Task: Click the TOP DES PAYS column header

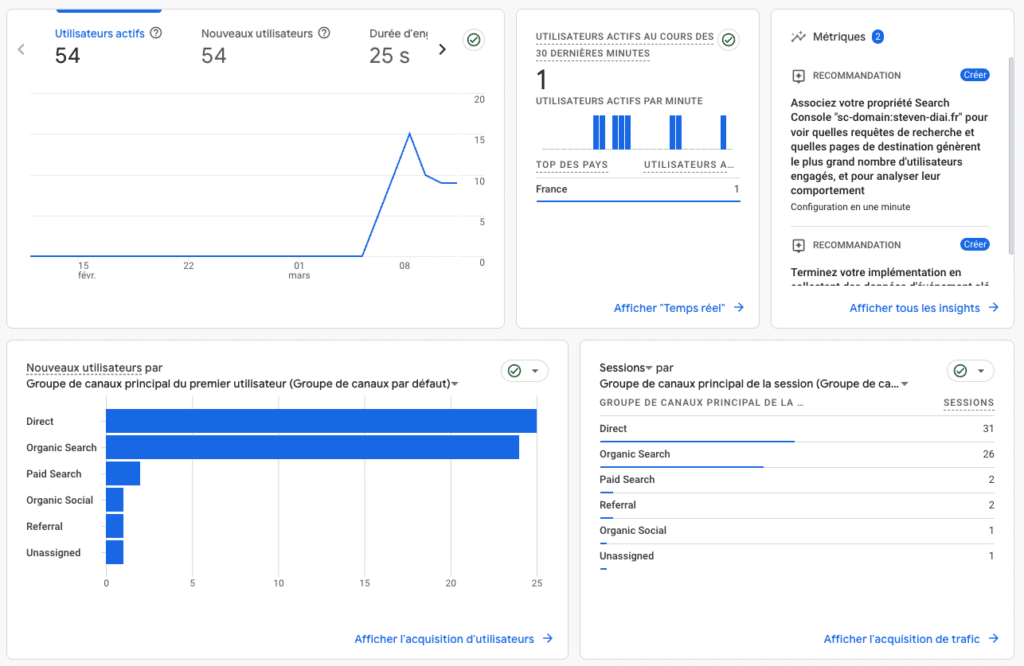Action: 571,165
